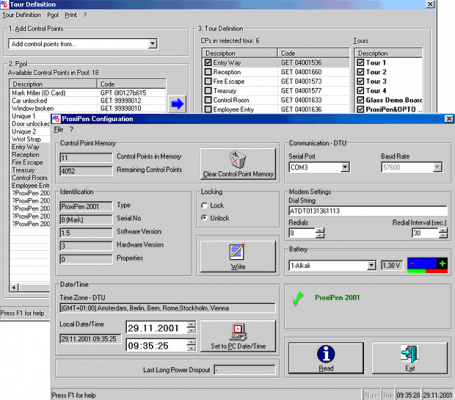455x400 pixels.
Task: Click the Read info icon
Action: click(x=326, y=354)
